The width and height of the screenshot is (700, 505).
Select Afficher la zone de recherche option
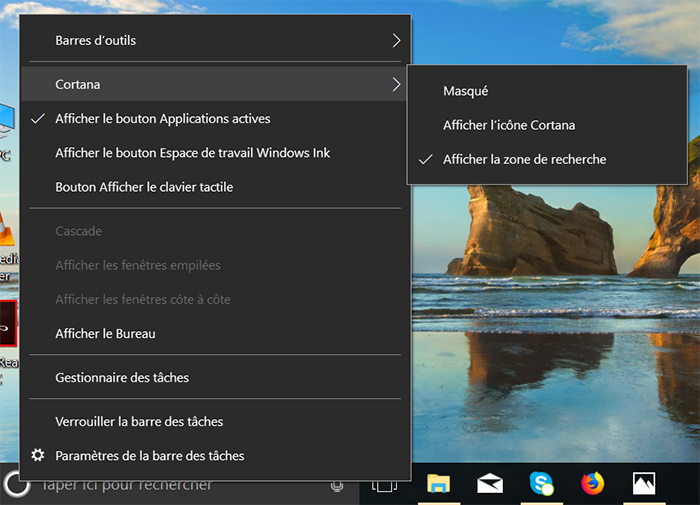[x=524, y=159]
